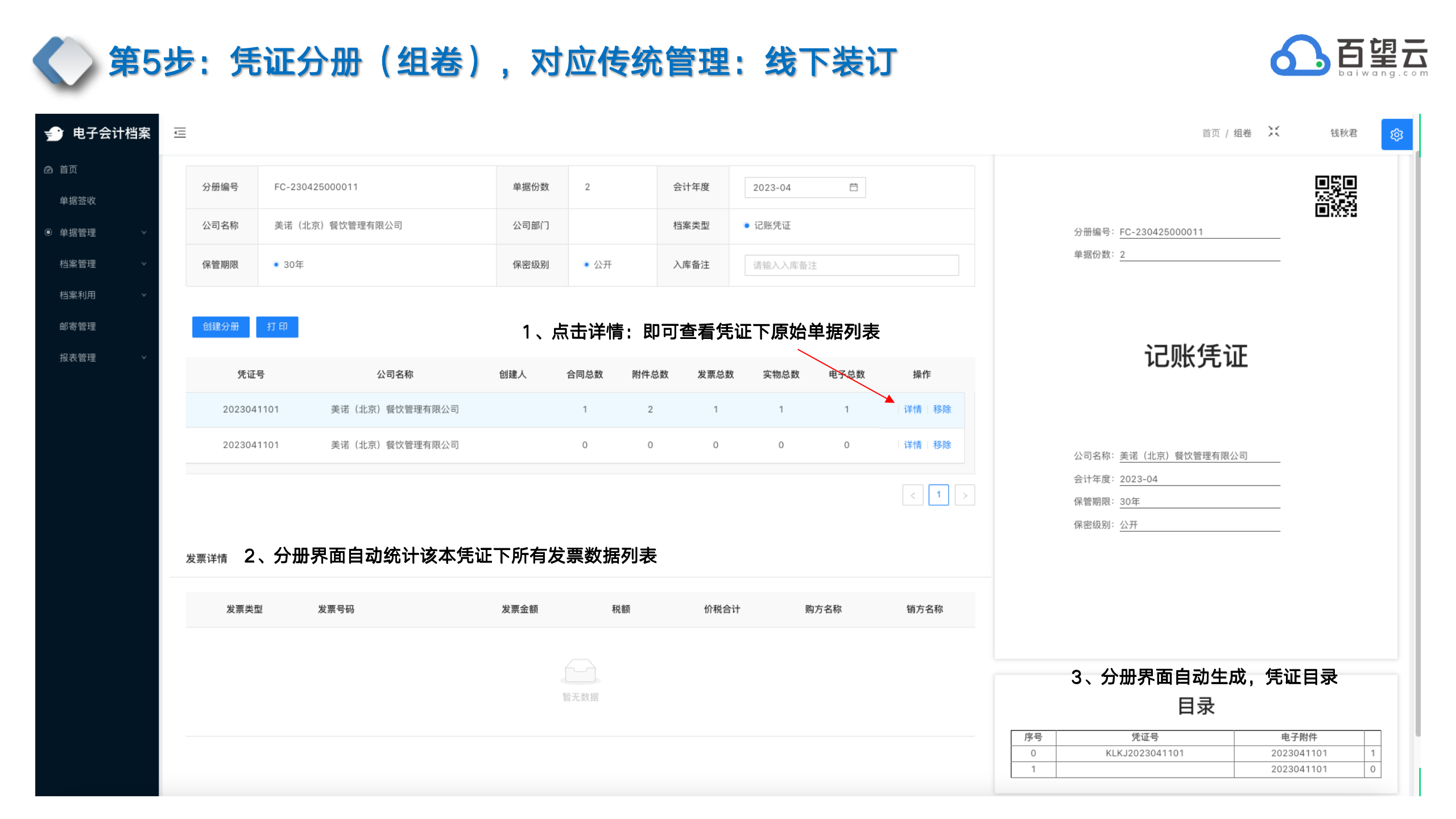Image resolution: width=1456 pixels, height=819 pixels.
Task: Open 邮寄管理 menu item
Action: tap(78, 326)
